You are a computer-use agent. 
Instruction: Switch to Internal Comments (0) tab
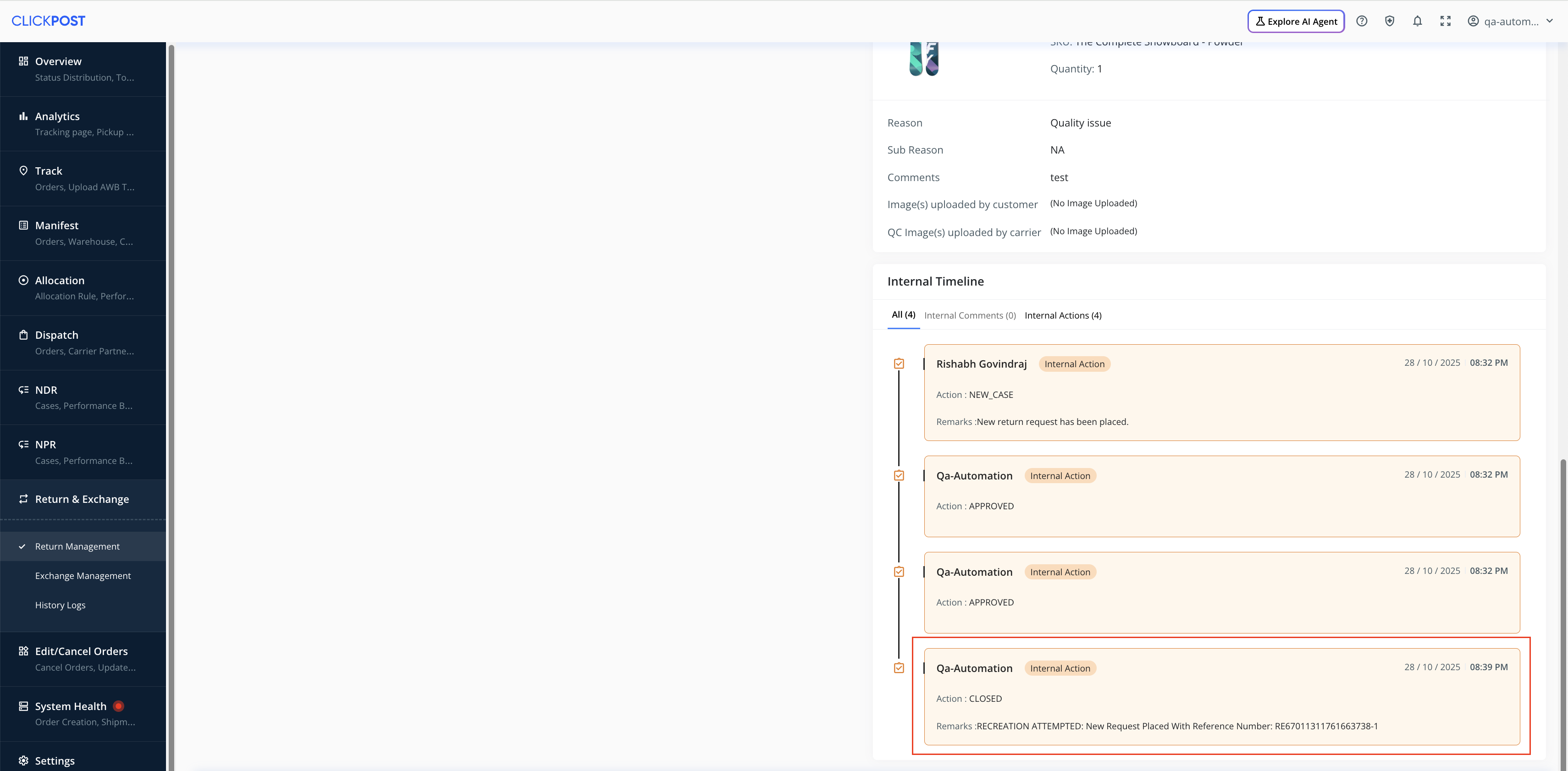[970, 315]
